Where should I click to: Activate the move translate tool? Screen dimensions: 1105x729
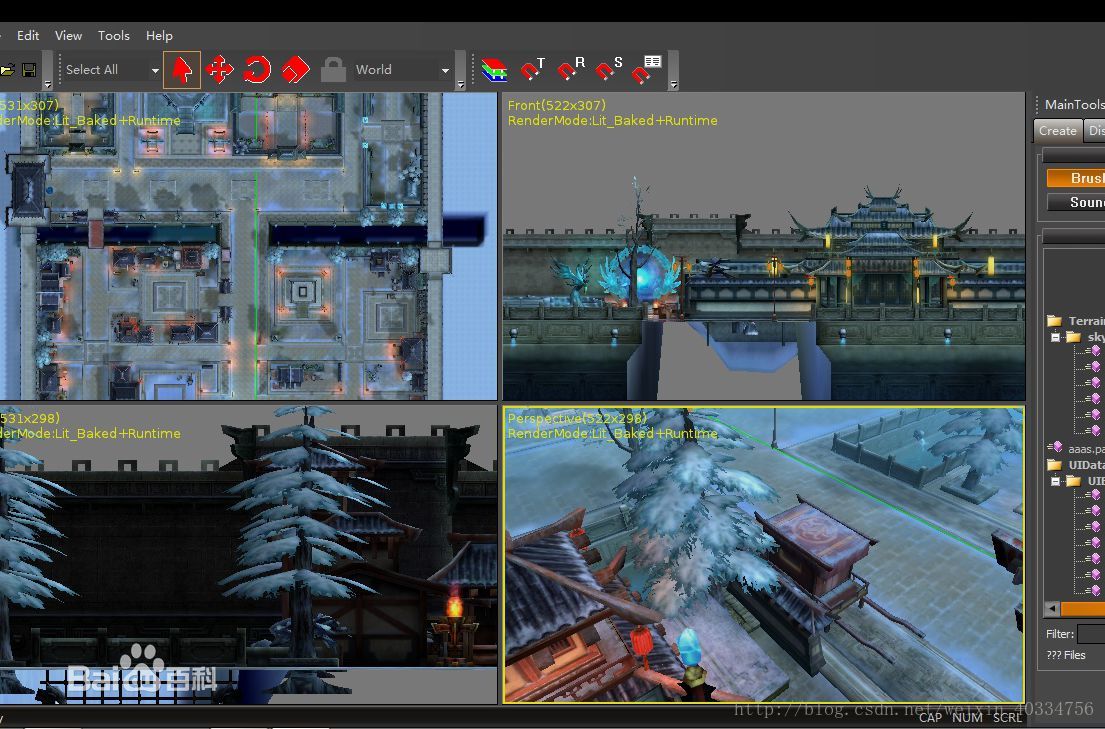219,70
